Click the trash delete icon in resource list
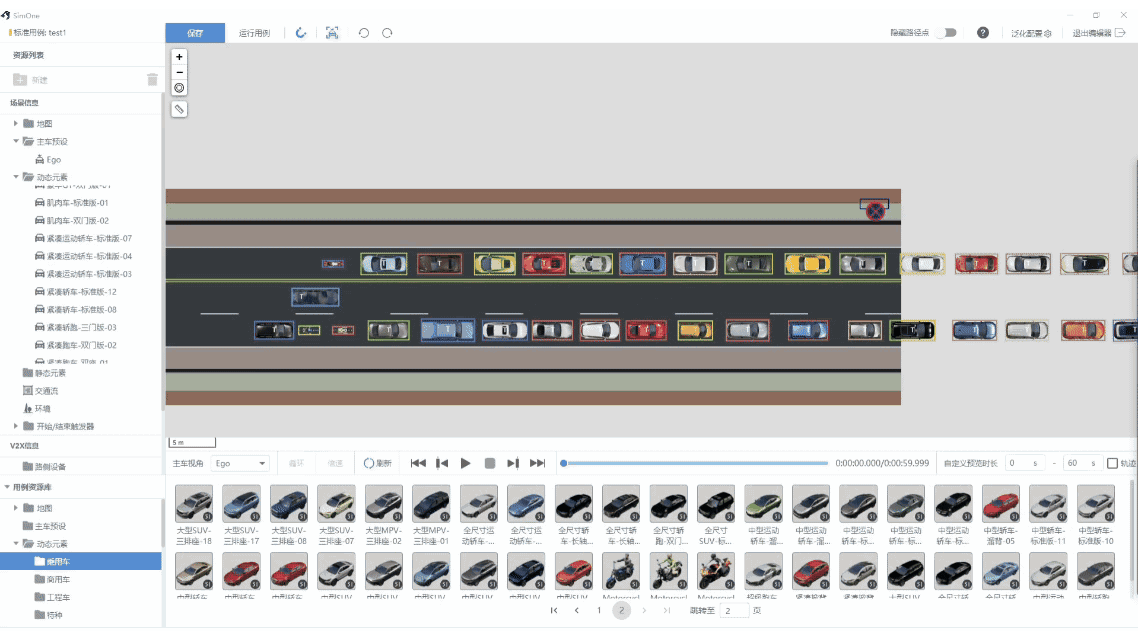Viewport: 1138px width, 640px height. [x=152, y=80]
